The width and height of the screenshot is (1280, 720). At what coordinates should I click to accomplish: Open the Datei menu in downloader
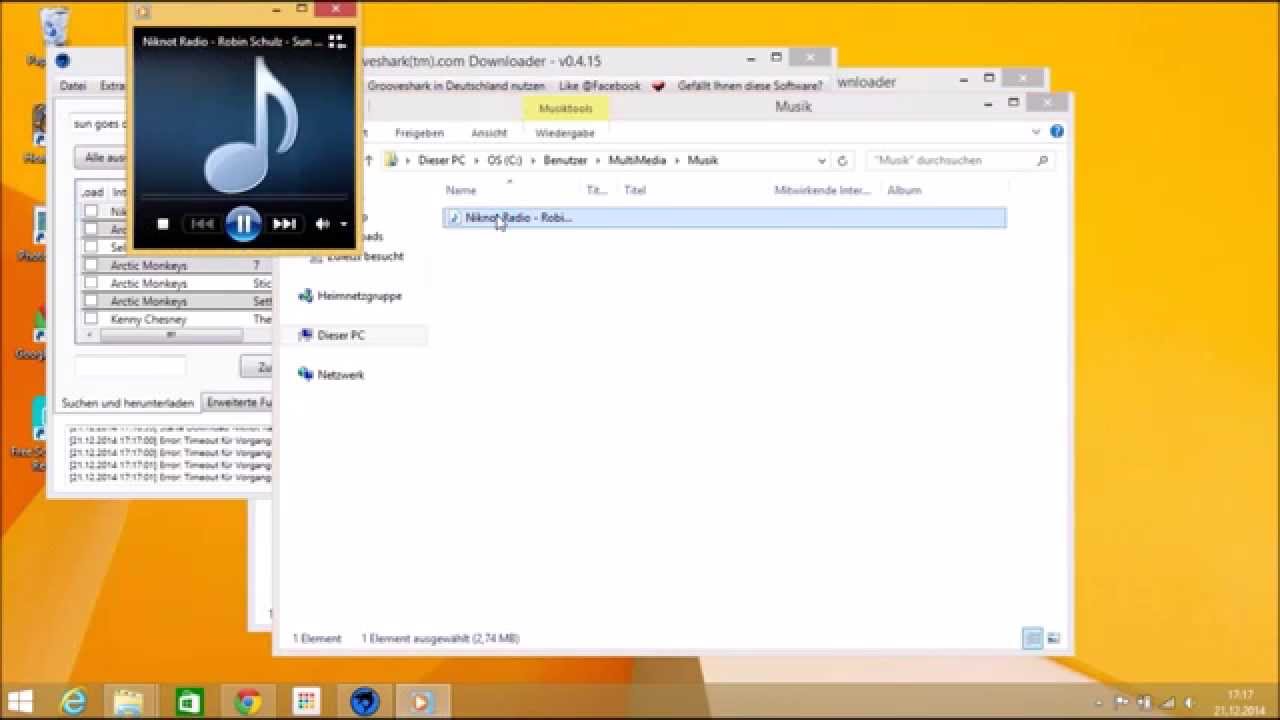point(73,86)
